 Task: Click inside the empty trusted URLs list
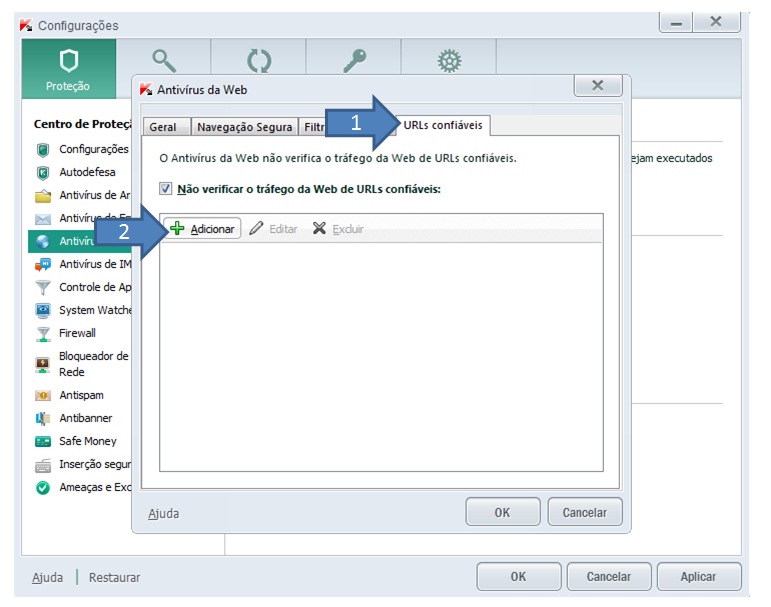[x=381, y=357]
